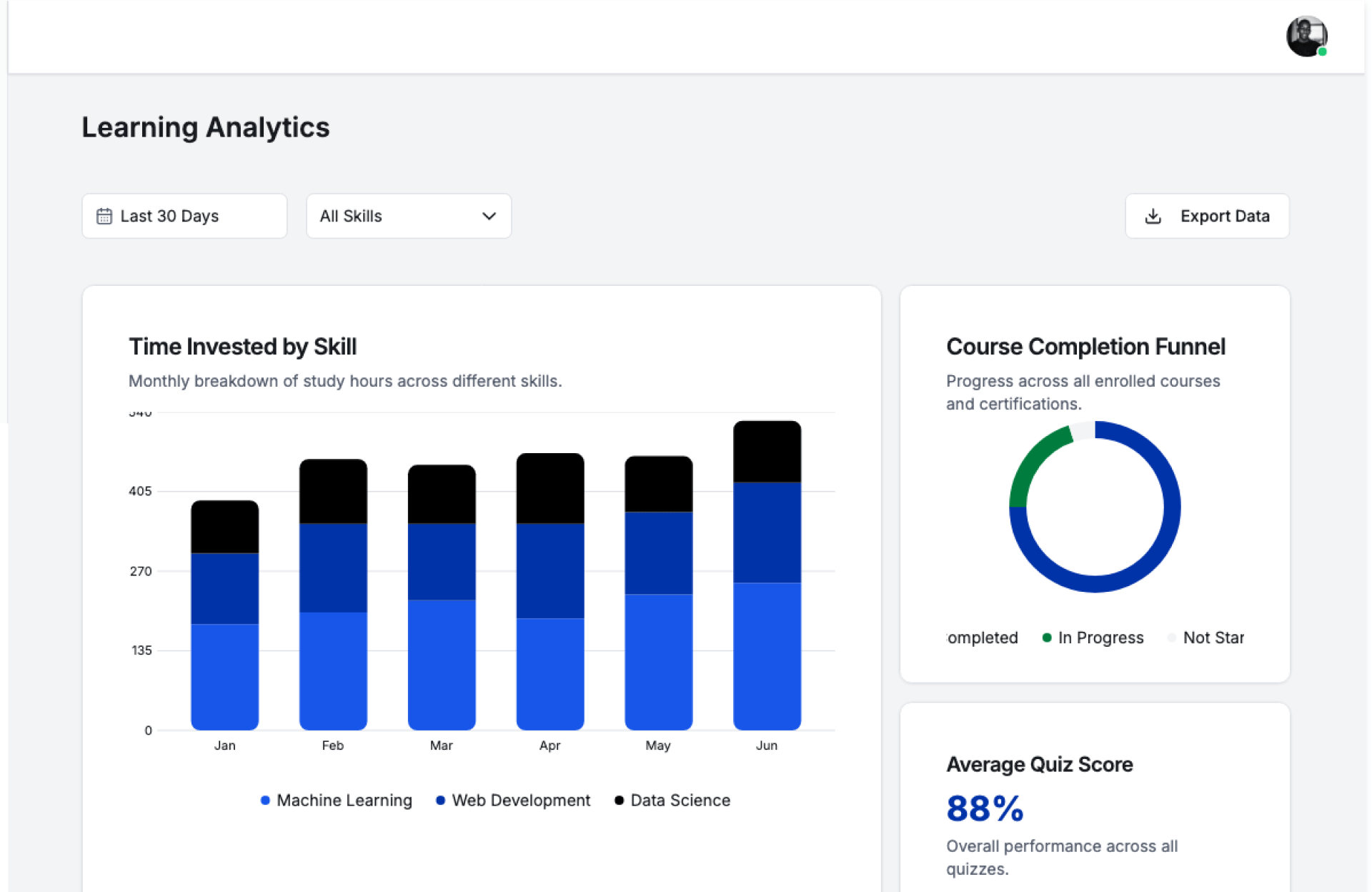Image resolution: width=1372 pixels, height=892 pixels.
Task: Click the calendar icon in date filter
Action: tap(104, 216)
